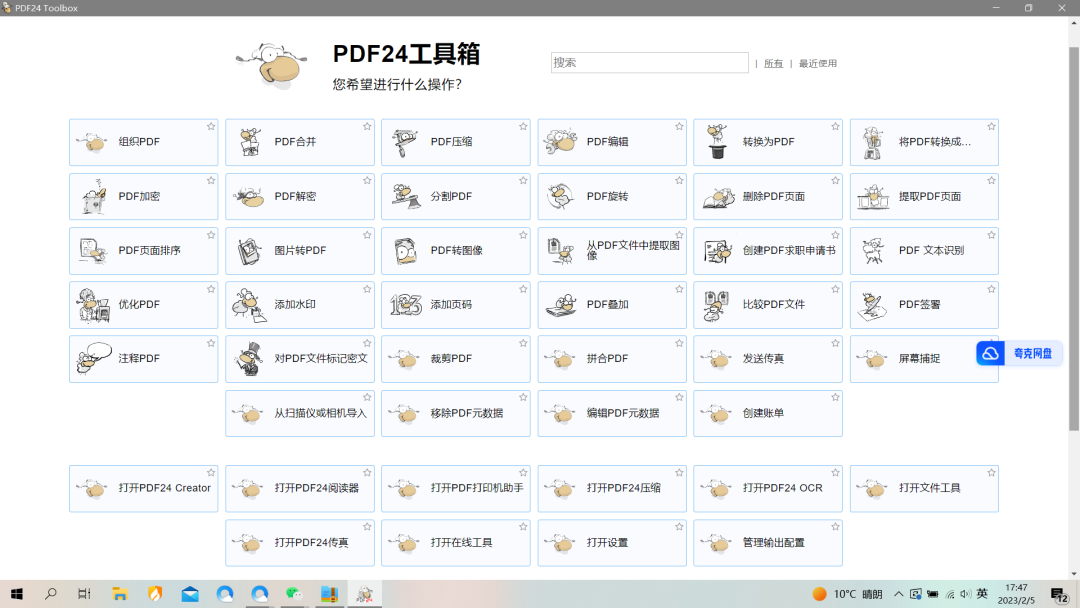This screenshot has height=608, width=1080.
Task: Toggle favorite star on 创建账单
Action: coord(835,397)
